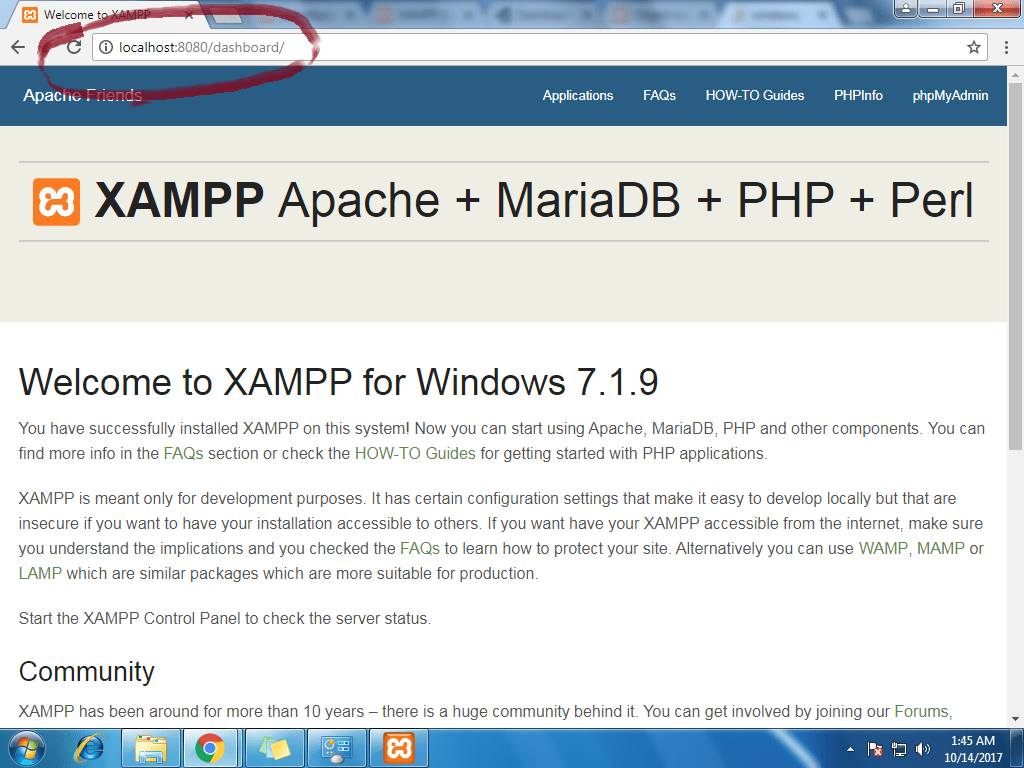This screenshot has height=768, width=1024.
Task: Show hidden tray icons arrow
Action: click(850, 749)
